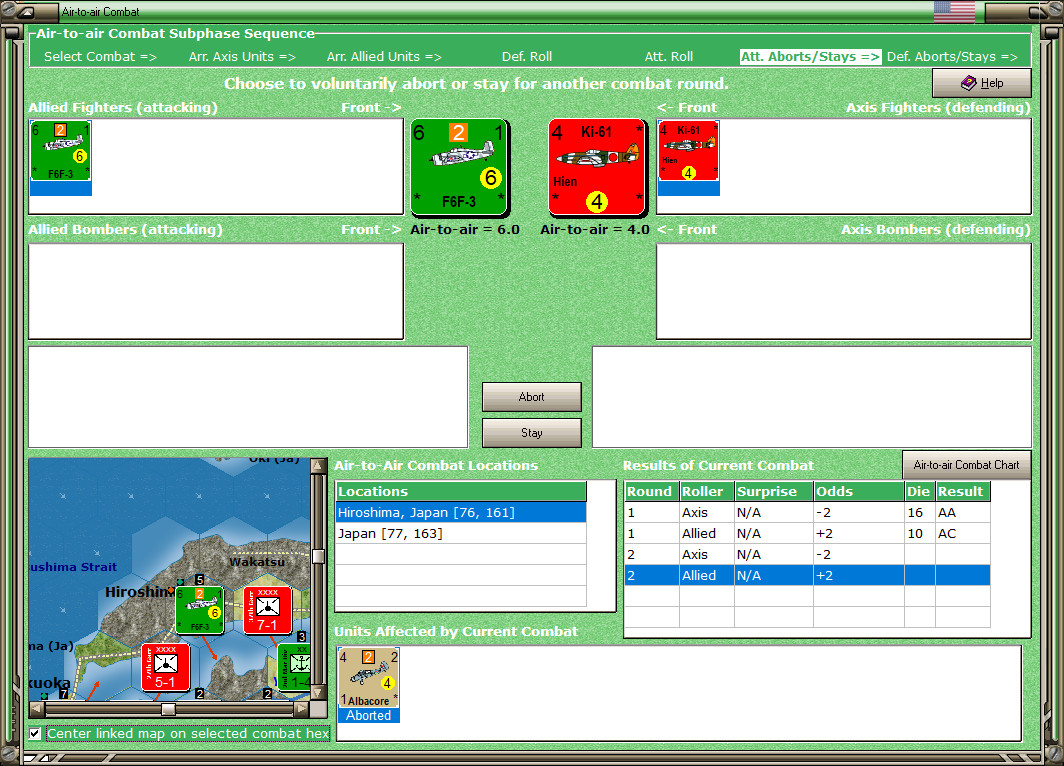Click the green 1-4 naval counter on the map

point(294,667)
